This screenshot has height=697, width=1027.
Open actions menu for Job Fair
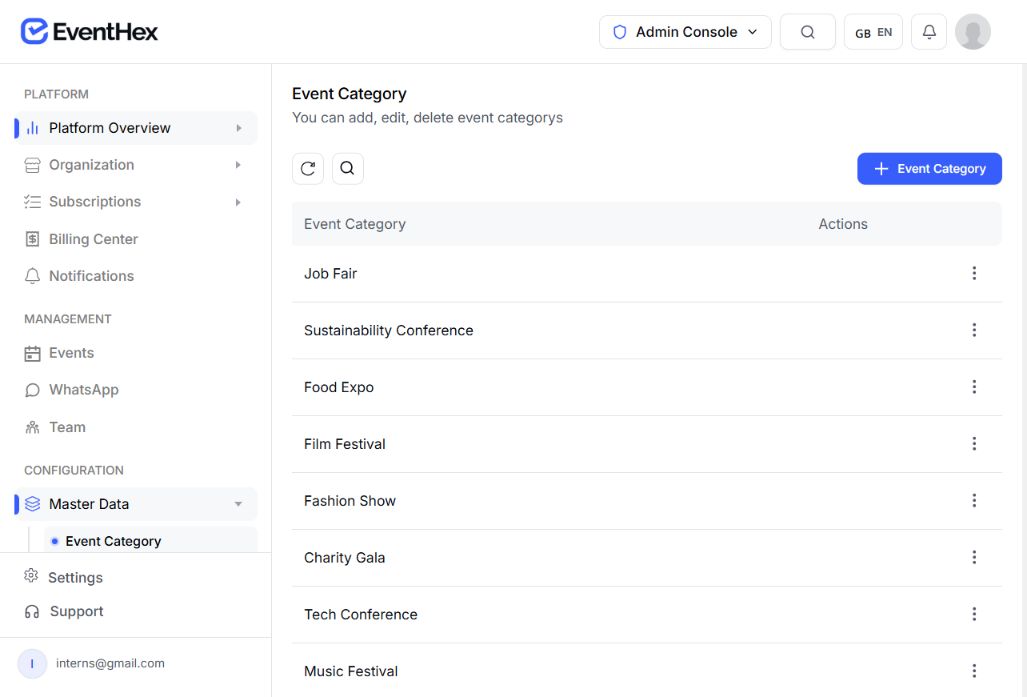point(974,273)
